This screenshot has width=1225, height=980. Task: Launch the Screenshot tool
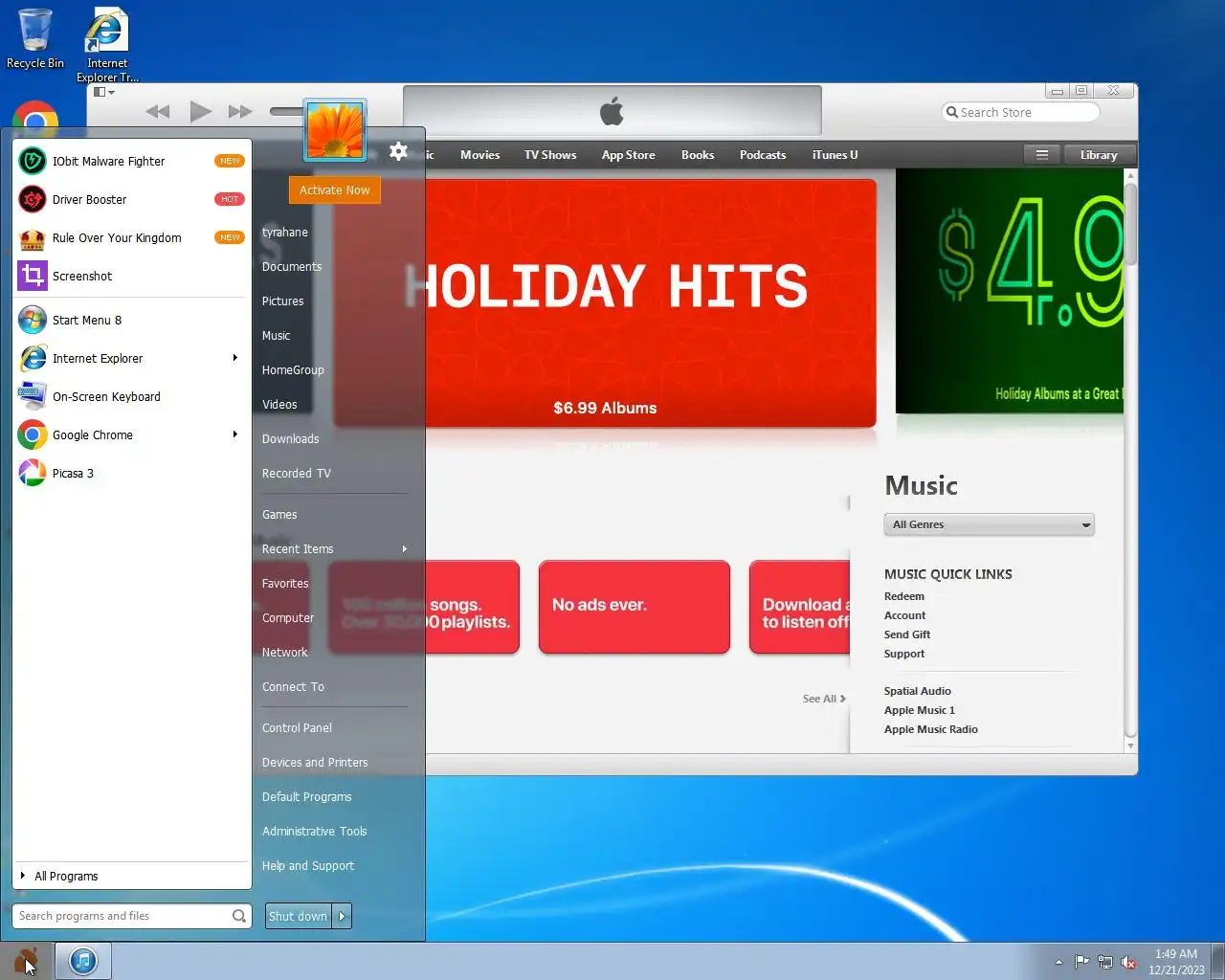(132, 276)
